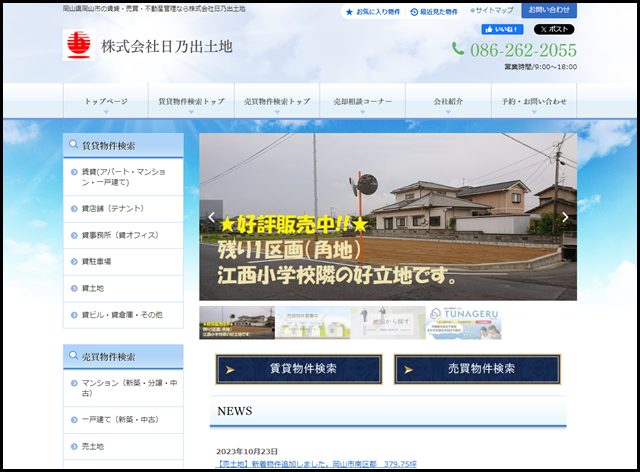Click the large 賃貸物件検索 banner button
The width and height of the screenshot is (640, 472).
click(x=299, y=369)
